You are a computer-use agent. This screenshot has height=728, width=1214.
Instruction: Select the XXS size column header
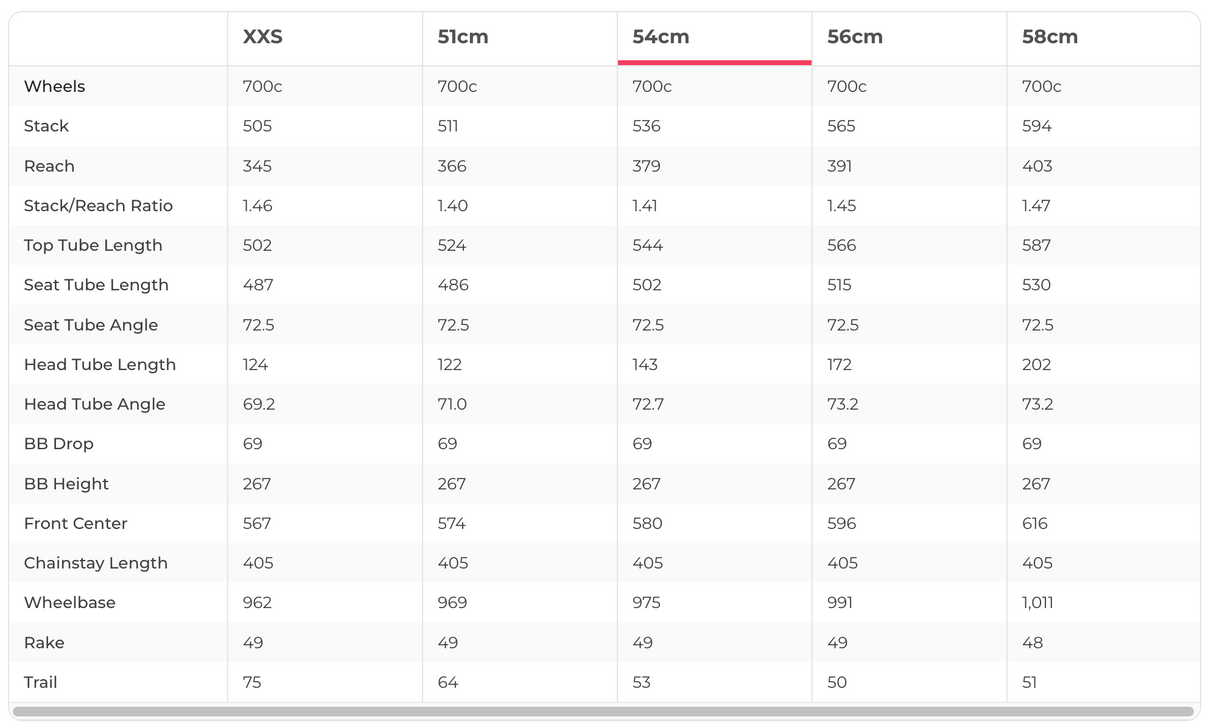click(263, 37)
